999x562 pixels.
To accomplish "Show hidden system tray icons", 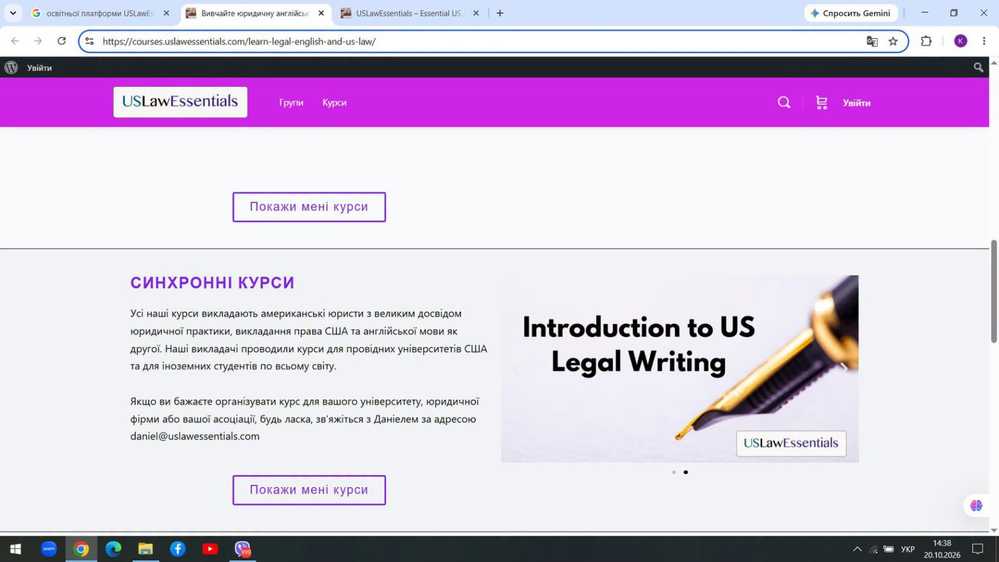I will coord(858,549).
